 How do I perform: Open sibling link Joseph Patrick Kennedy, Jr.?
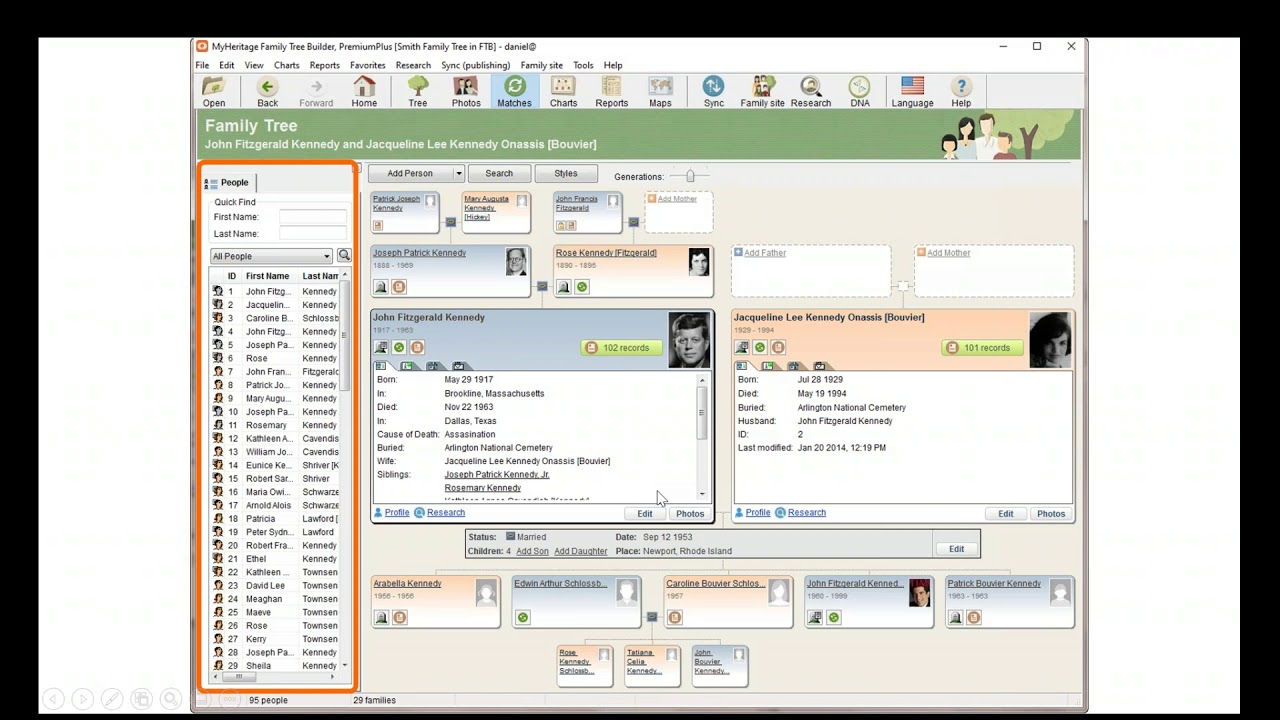(497, 475)
